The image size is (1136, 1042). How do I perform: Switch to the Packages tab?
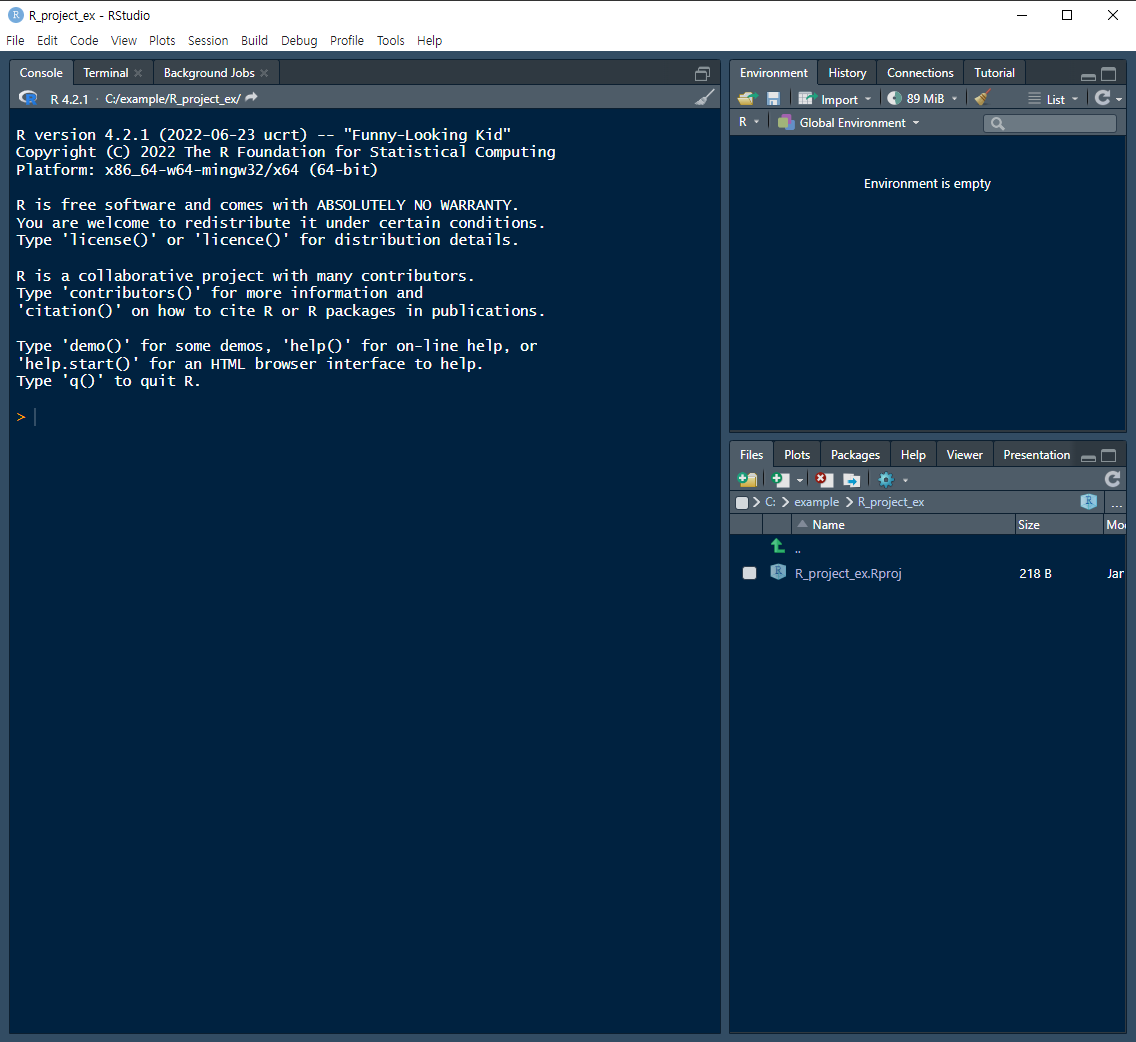855,455
